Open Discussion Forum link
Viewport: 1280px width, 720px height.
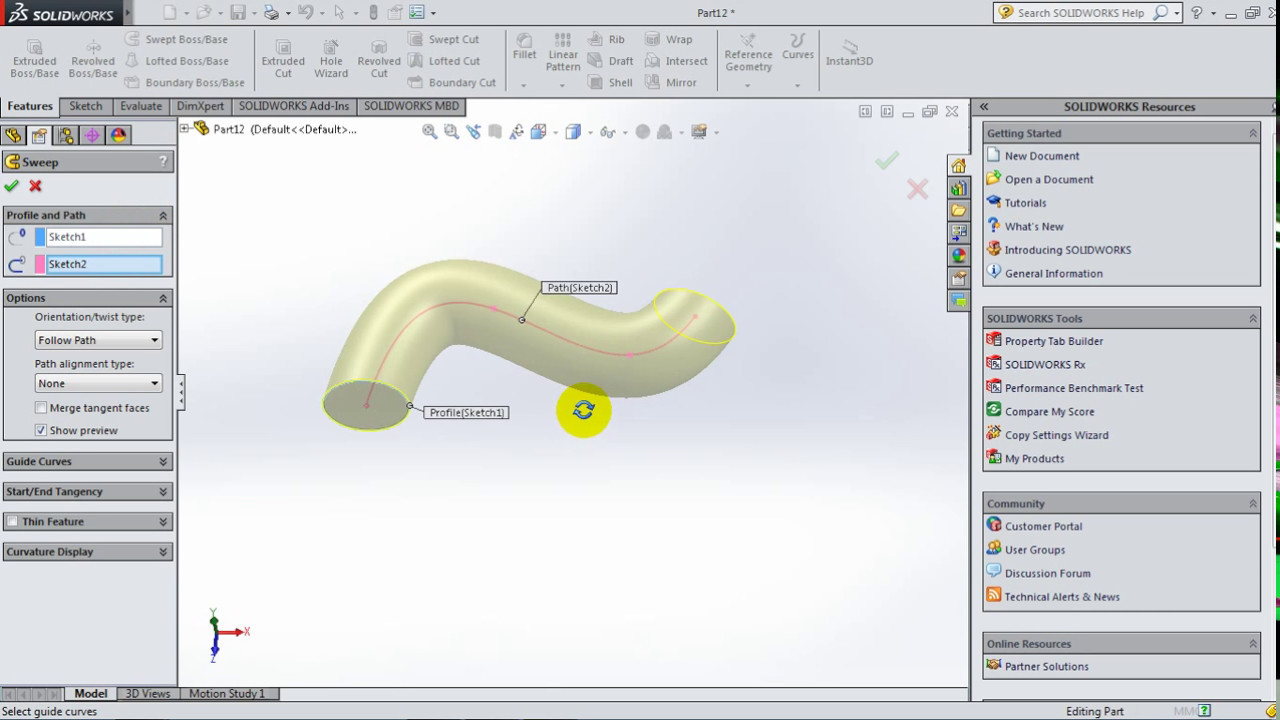[1047, 573]
